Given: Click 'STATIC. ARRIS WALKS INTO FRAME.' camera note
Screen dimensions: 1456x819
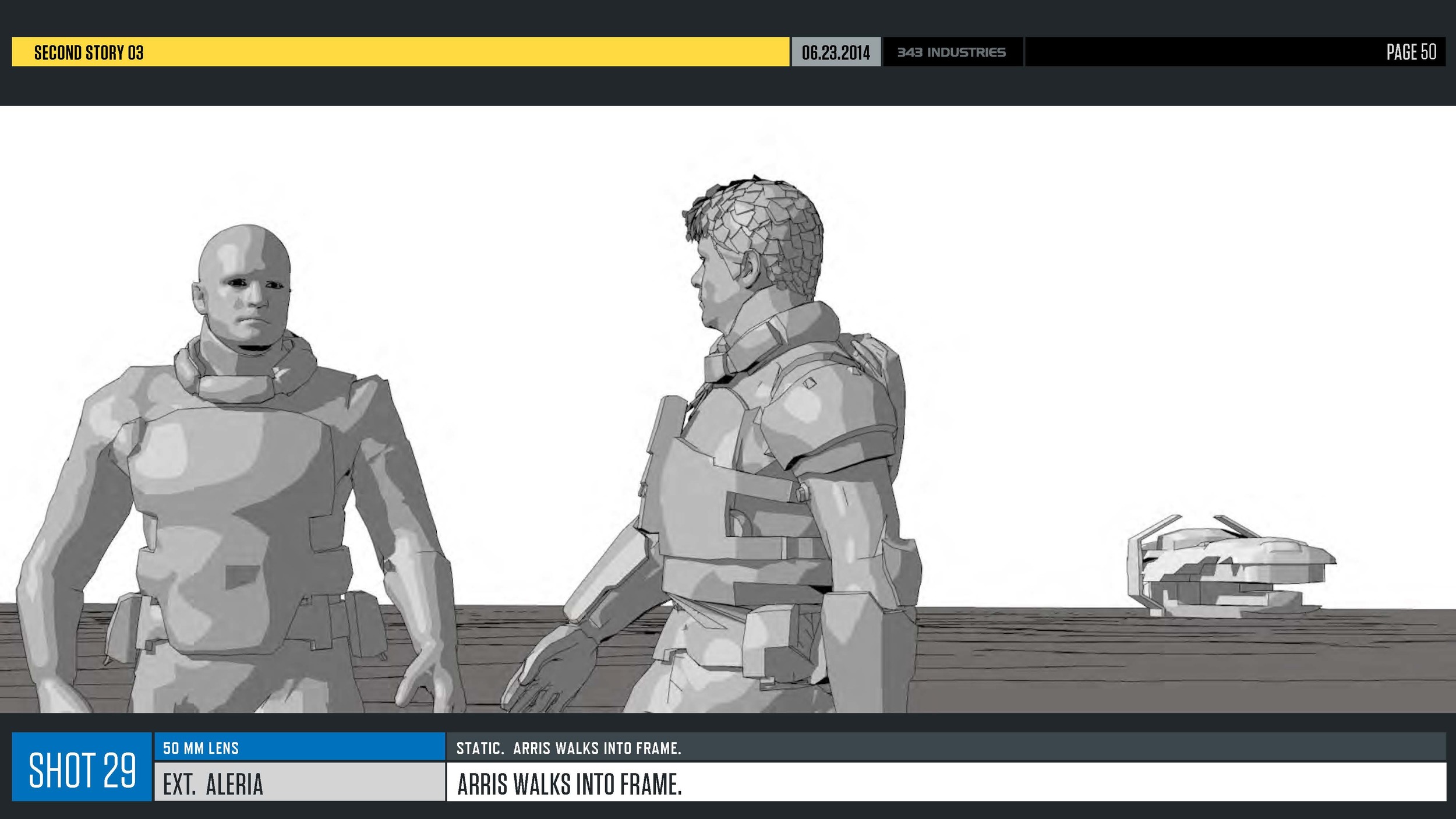Looking at the screenshot, I should 568,748.
